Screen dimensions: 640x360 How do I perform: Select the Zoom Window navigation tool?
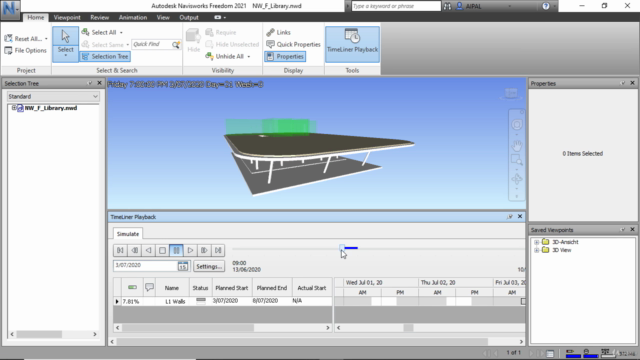[517, 160]
